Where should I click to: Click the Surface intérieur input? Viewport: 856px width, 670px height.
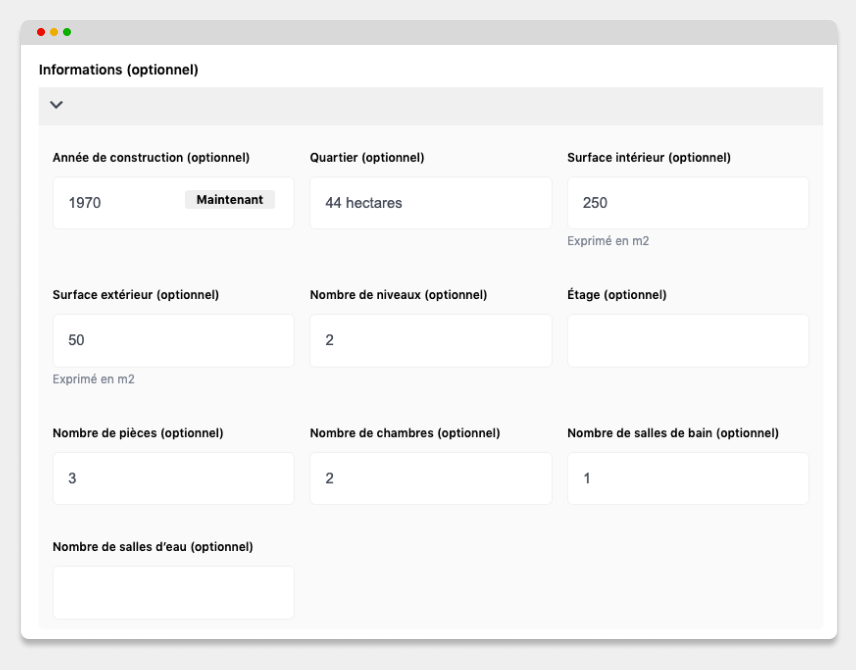(688, 203)
